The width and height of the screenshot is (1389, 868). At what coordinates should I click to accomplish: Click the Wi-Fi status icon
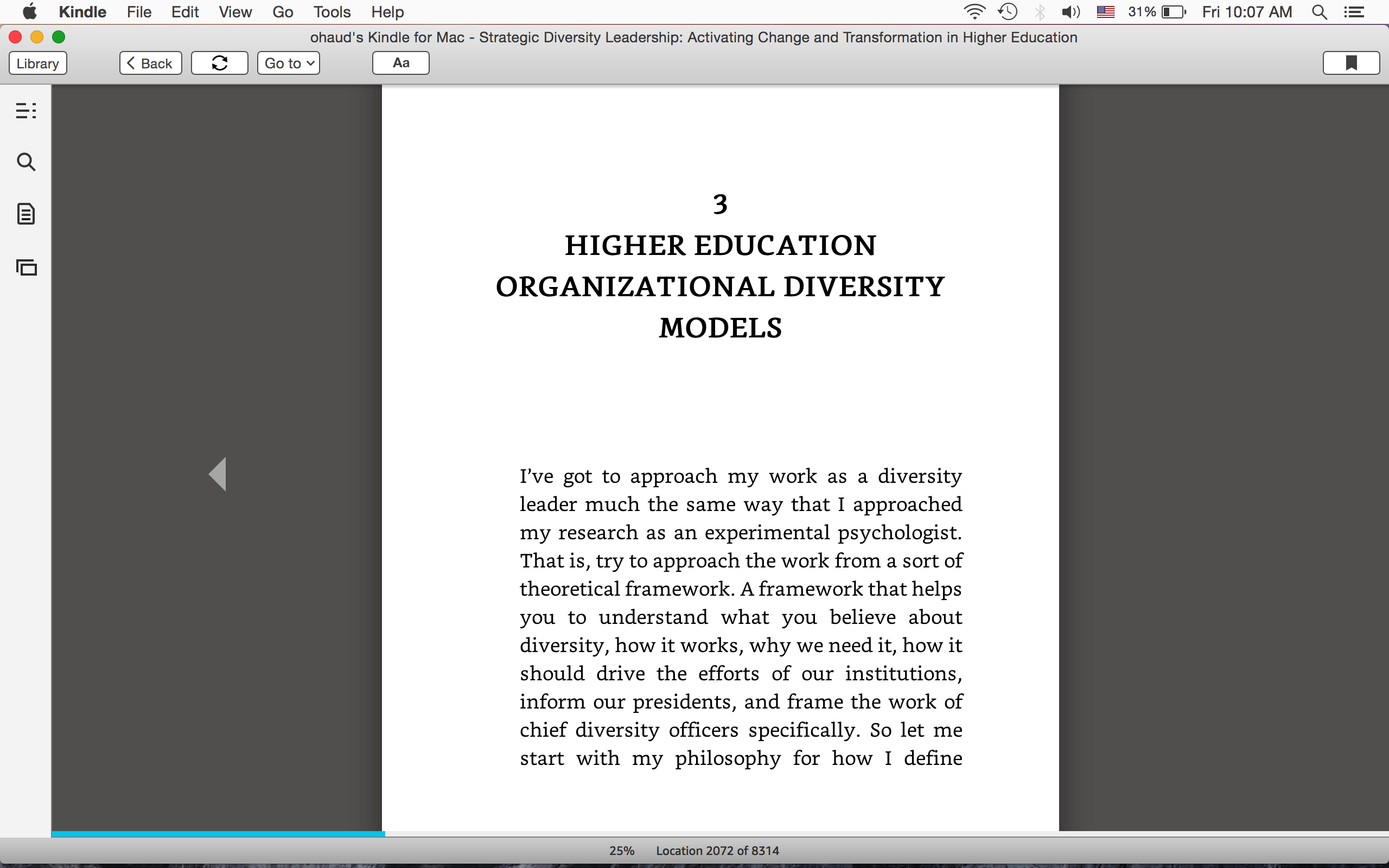[974, 12]
